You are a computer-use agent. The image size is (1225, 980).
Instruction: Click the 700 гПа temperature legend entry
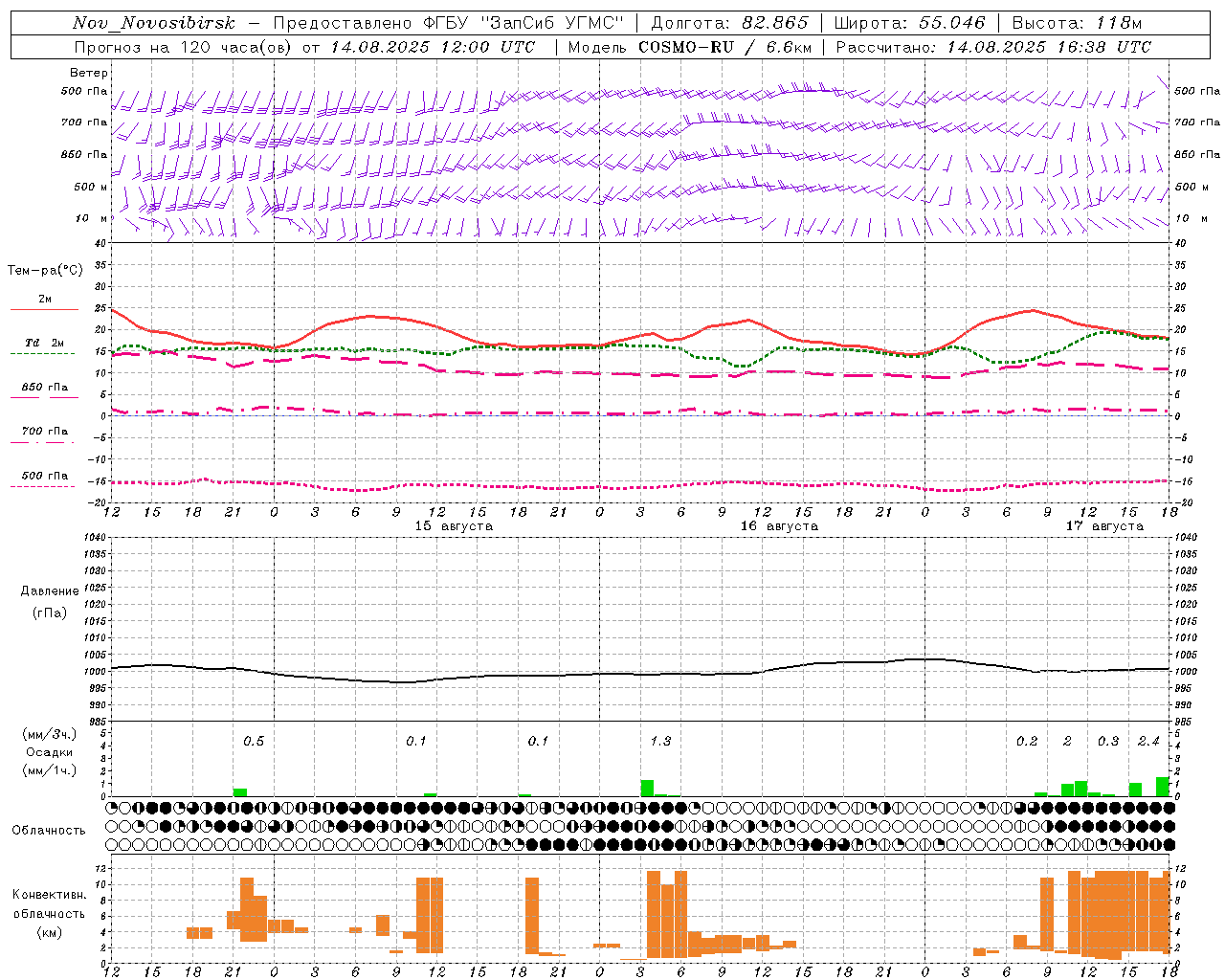click(x=44, y=432)
